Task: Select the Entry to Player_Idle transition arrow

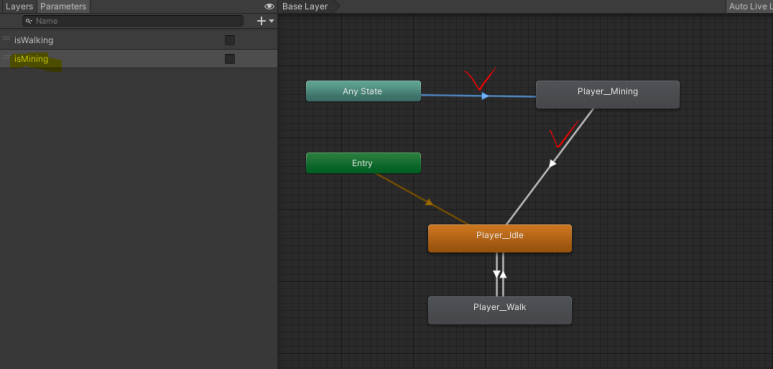Action: pos(429,202)
